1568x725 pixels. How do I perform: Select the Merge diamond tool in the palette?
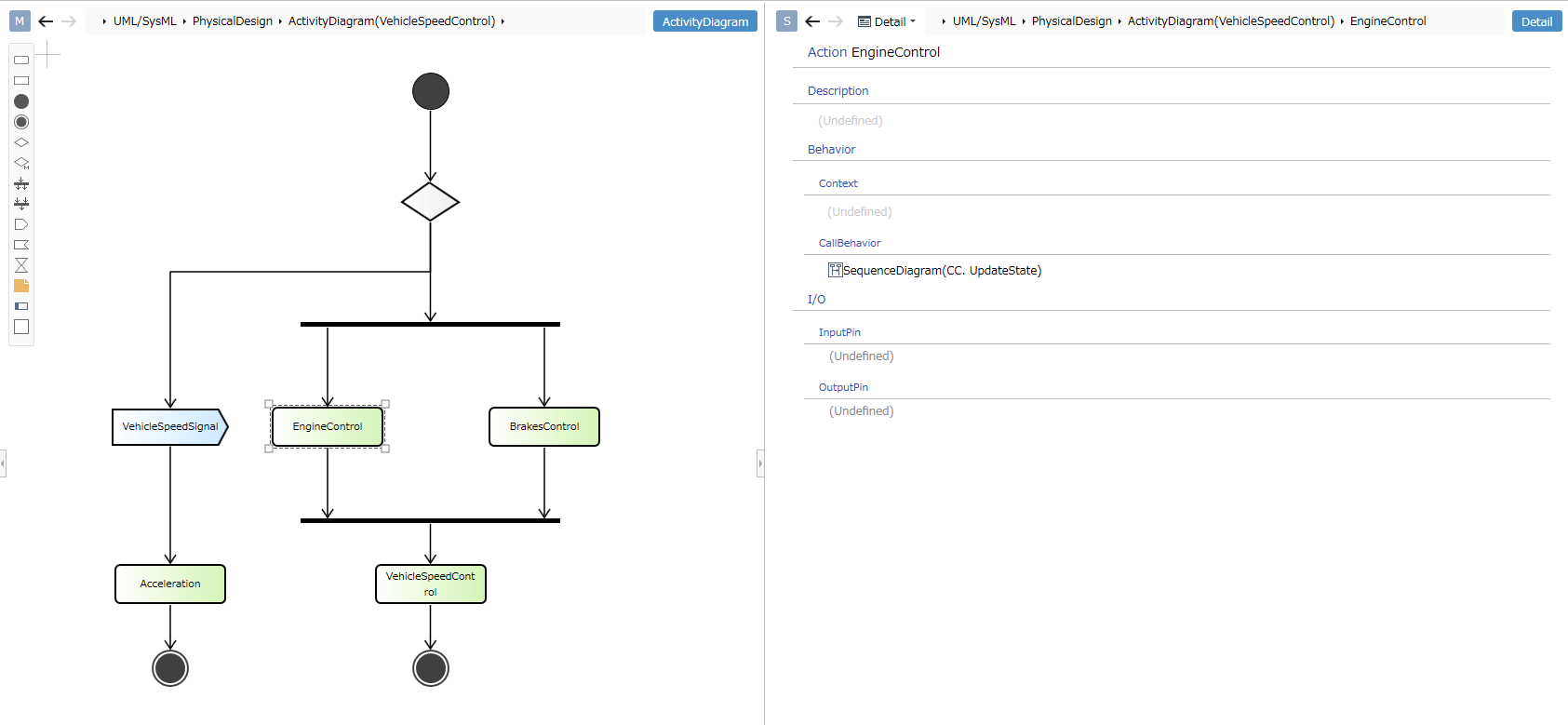coord(21,163)
